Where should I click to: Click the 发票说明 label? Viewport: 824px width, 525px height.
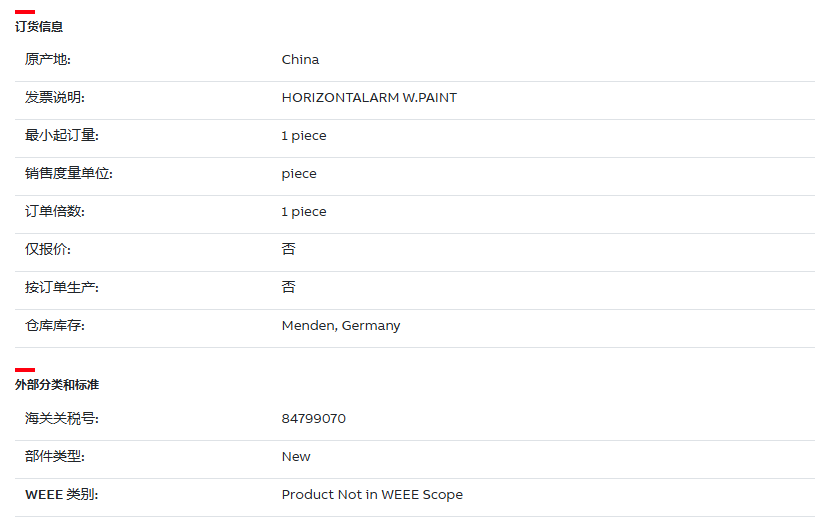(55, 98)
